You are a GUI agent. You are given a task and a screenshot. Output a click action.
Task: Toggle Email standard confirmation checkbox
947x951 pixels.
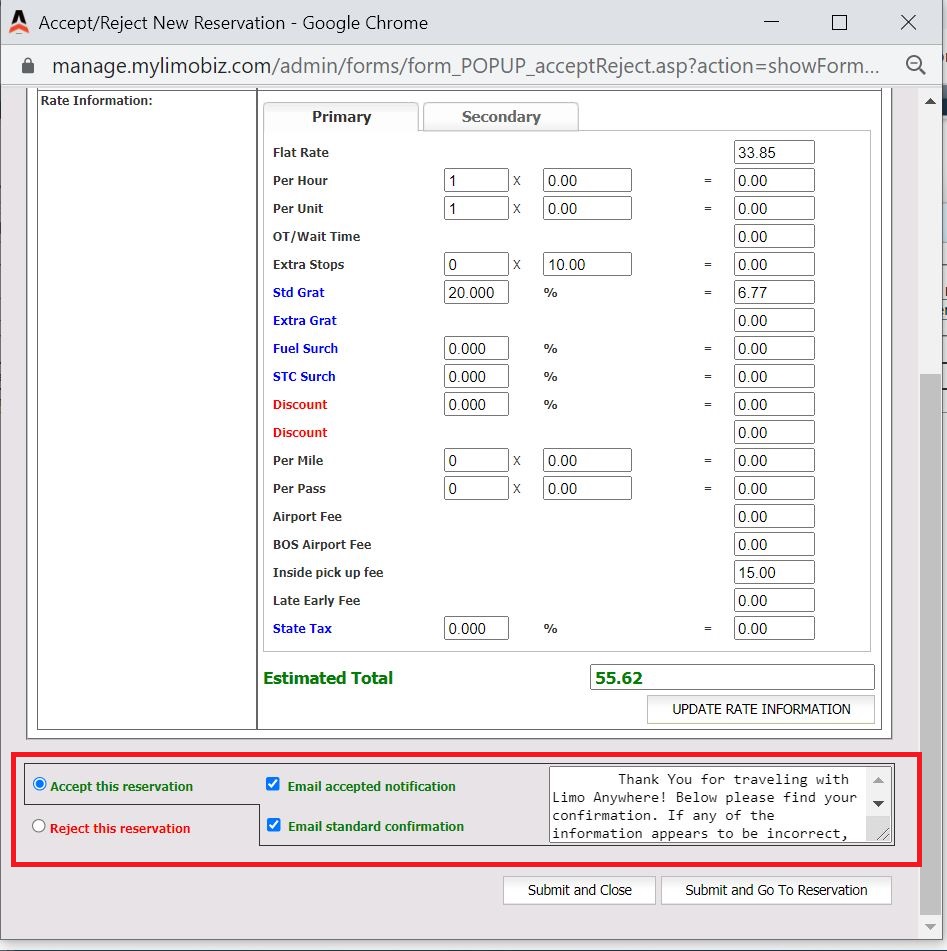272,825
